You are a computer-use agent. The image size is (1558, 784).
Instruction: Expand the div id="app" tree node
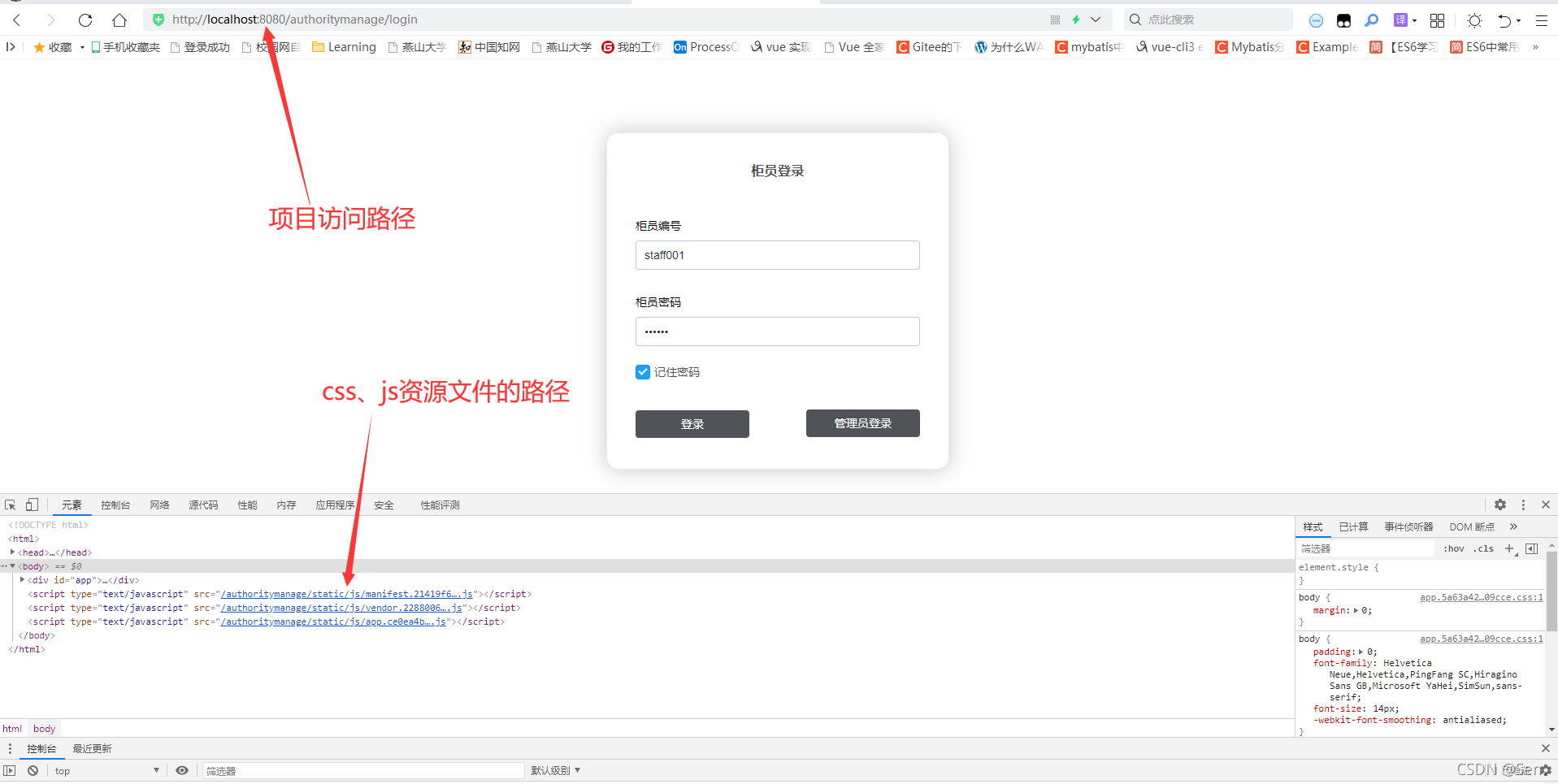pos(22,580)
